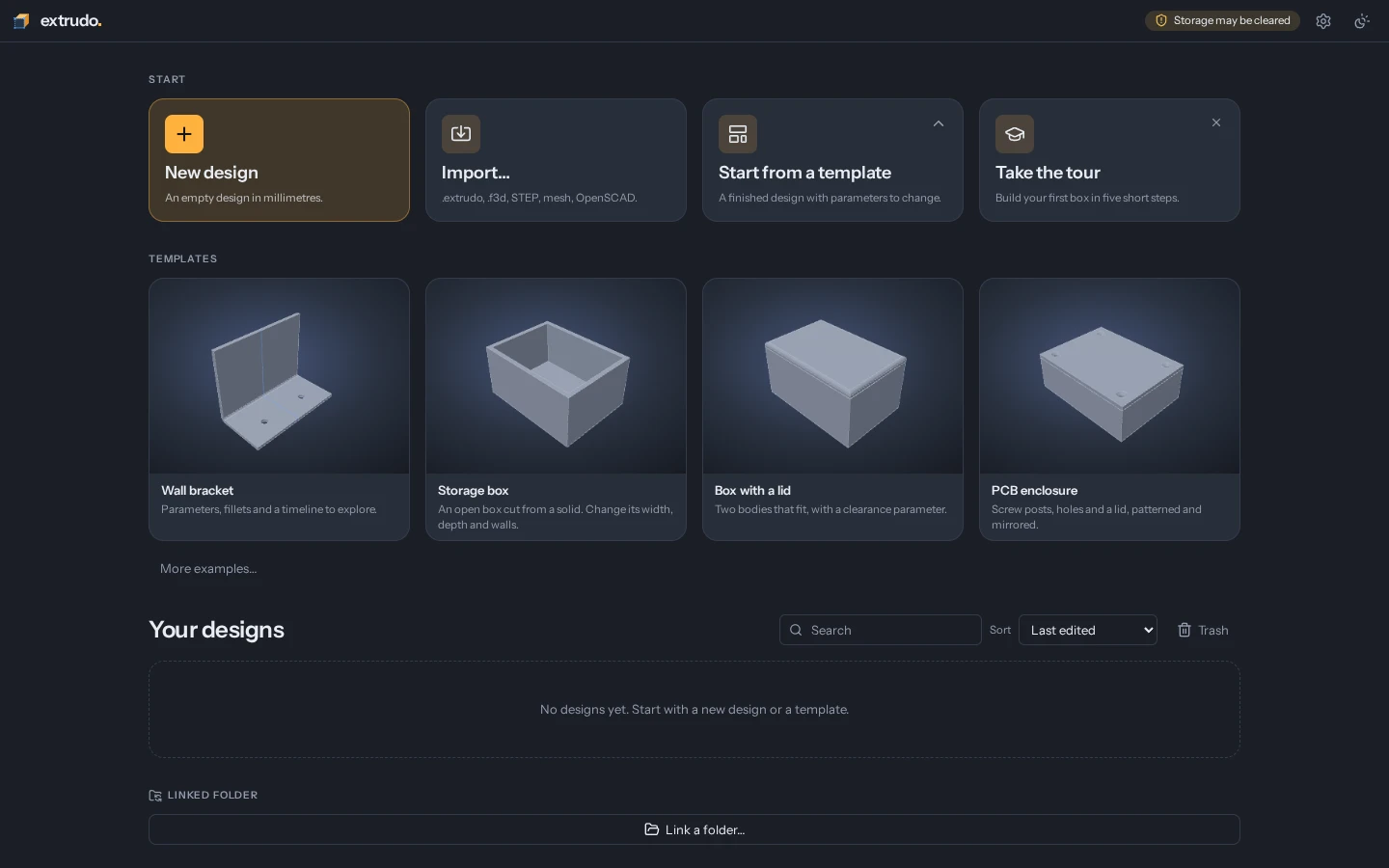Click the magnifier icon in Search
The width and height of the screenshot is (1389, 868).
pos(796,630)
